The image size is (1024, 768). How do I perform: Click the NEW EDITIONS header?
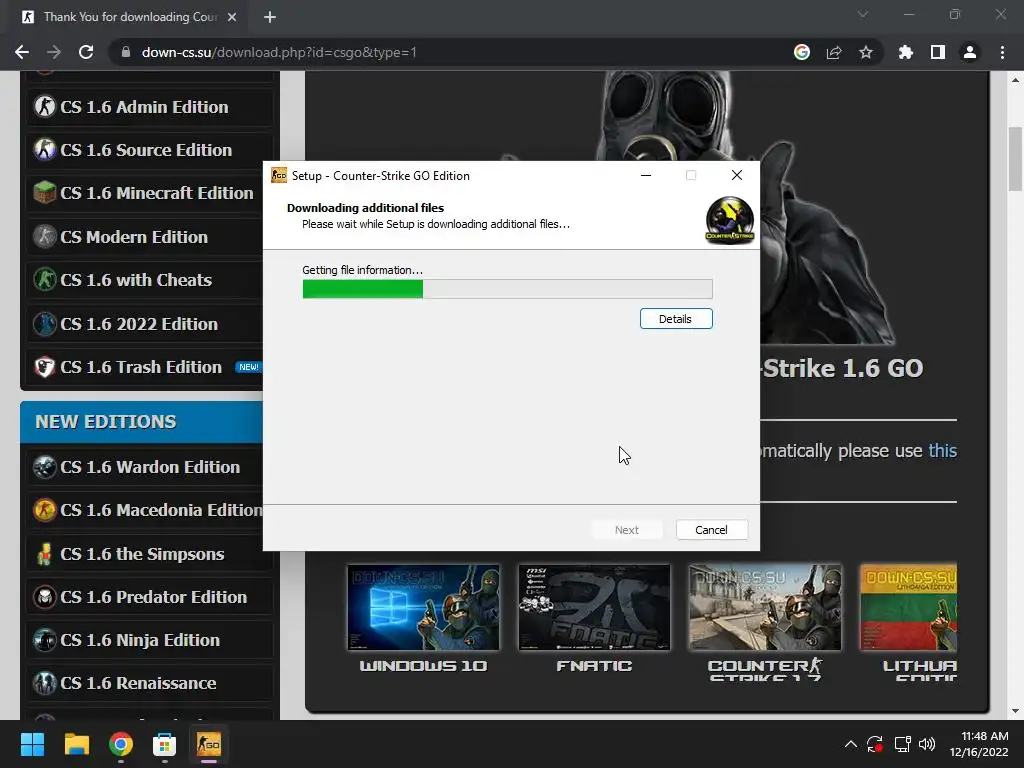pyautogui.click(x=142, y=422)
